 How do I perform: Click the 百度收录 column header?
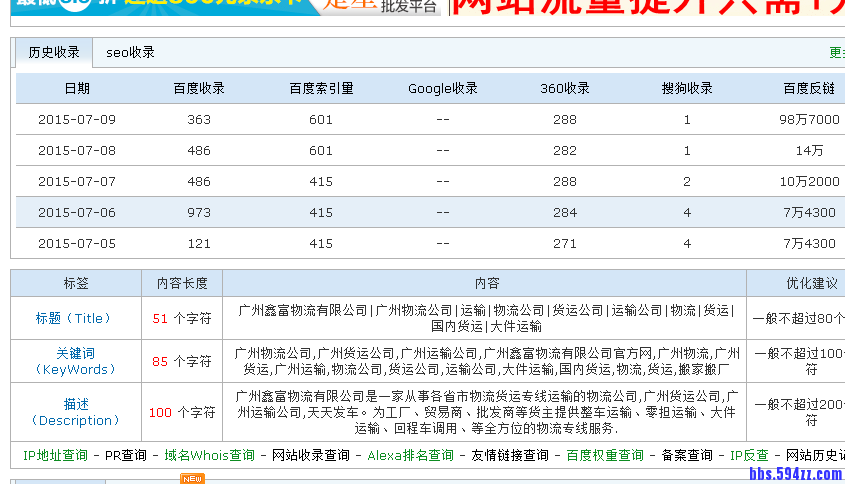coord(199,88)
